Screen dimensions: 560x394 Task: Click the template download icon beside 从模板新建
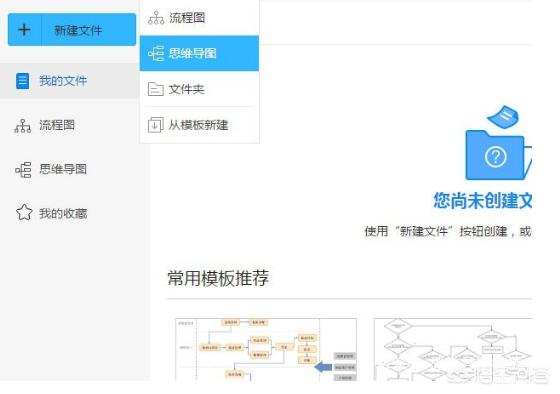[x=156, y=125]
